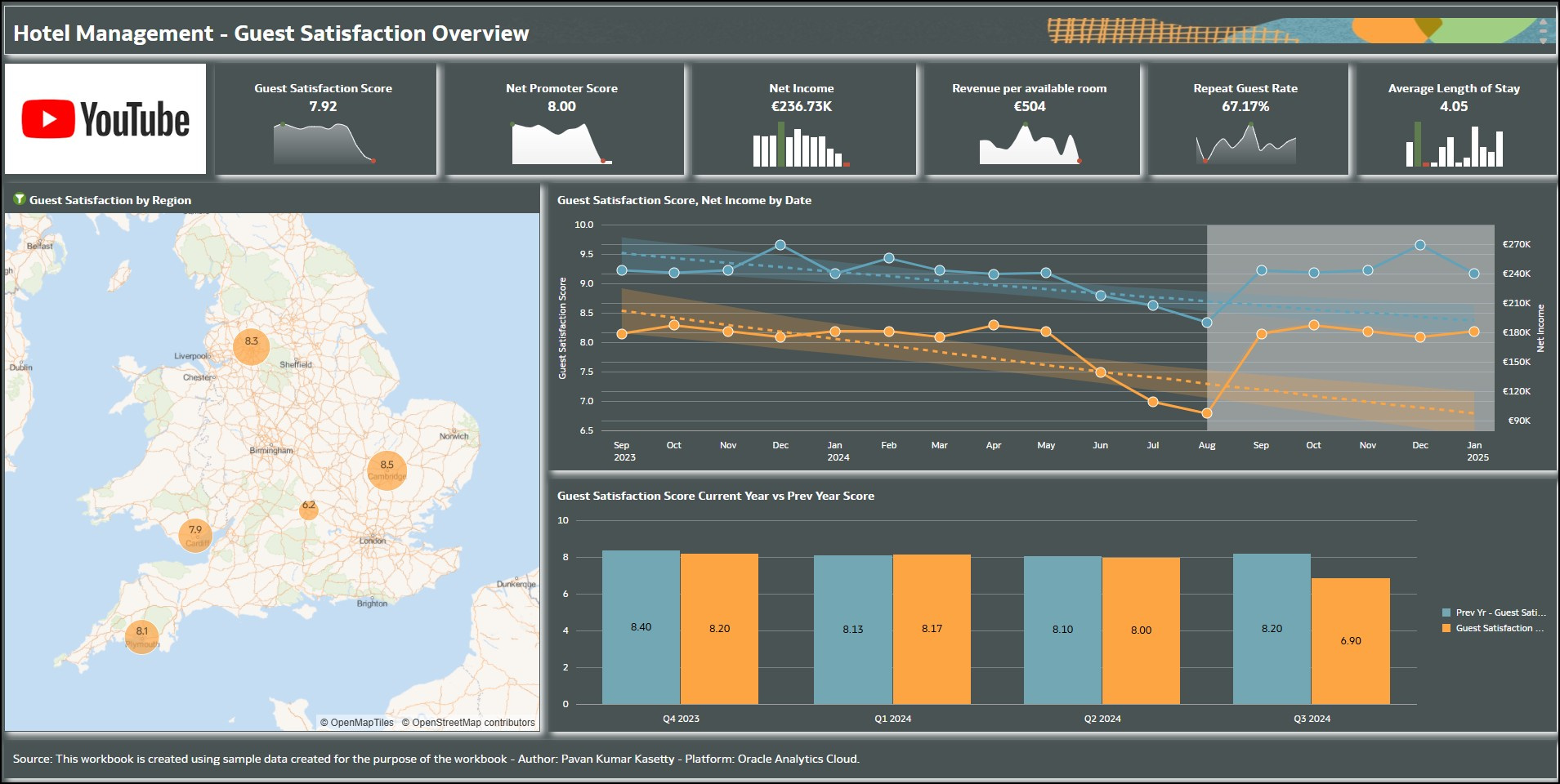The width and height of the screenshot is (1560, 784).
Task: Click the orange 8.17 bar for Q1 2024
Action: click(932, 629)
